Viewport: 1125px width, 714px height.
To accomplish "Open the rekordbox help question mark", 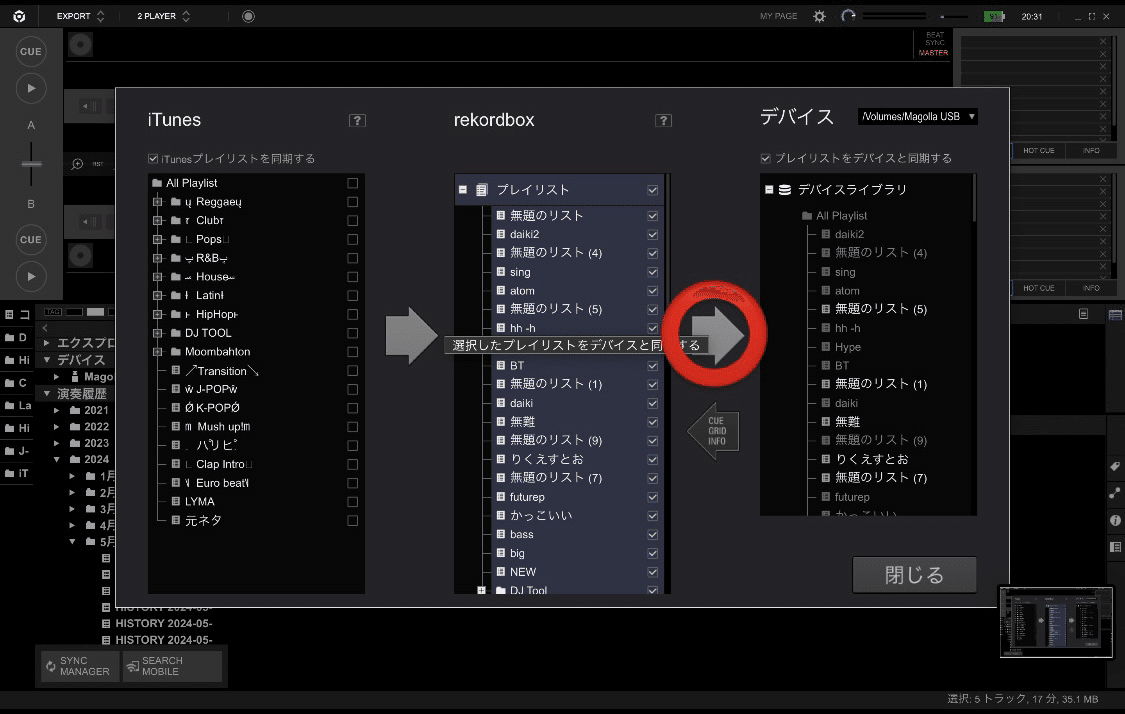I will 663,121.
